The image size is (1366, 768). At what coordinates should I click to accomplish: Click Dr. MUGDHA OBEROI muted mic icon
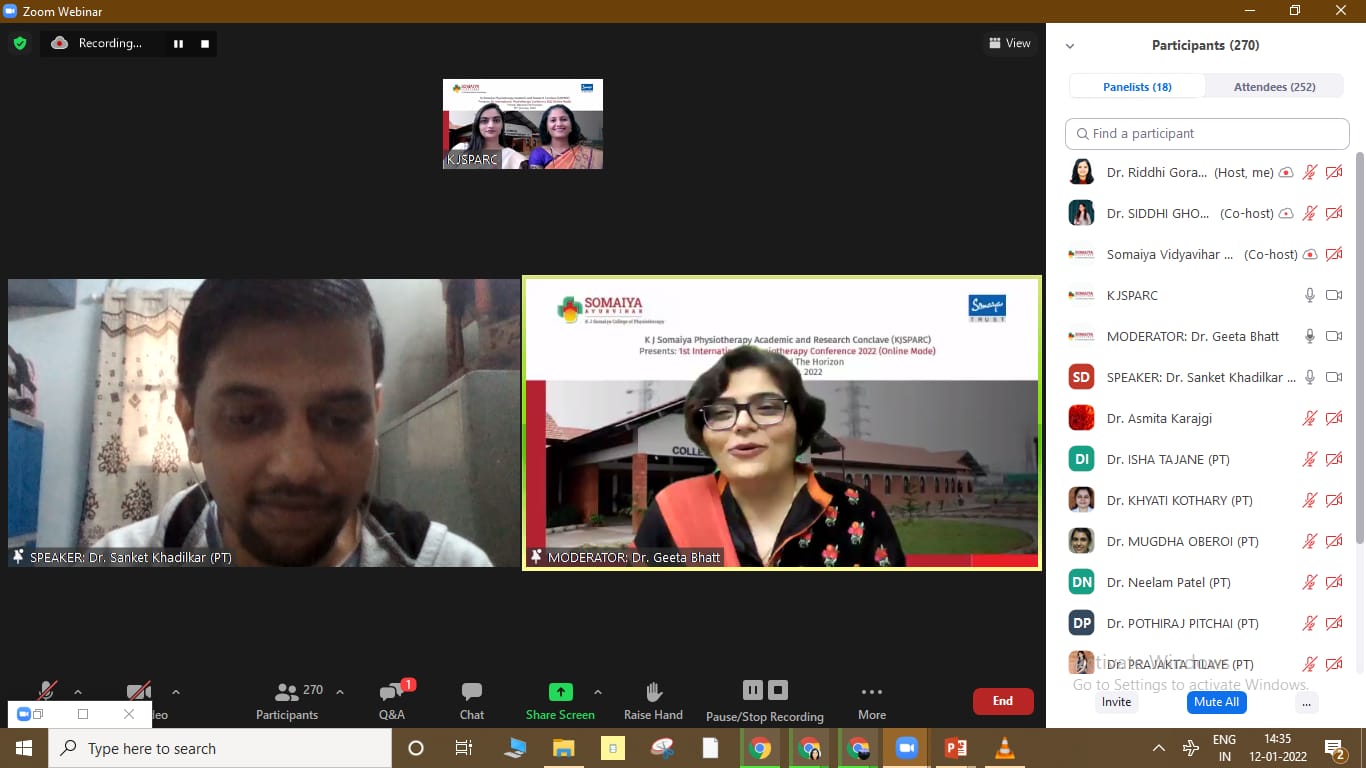(1310, 541)
